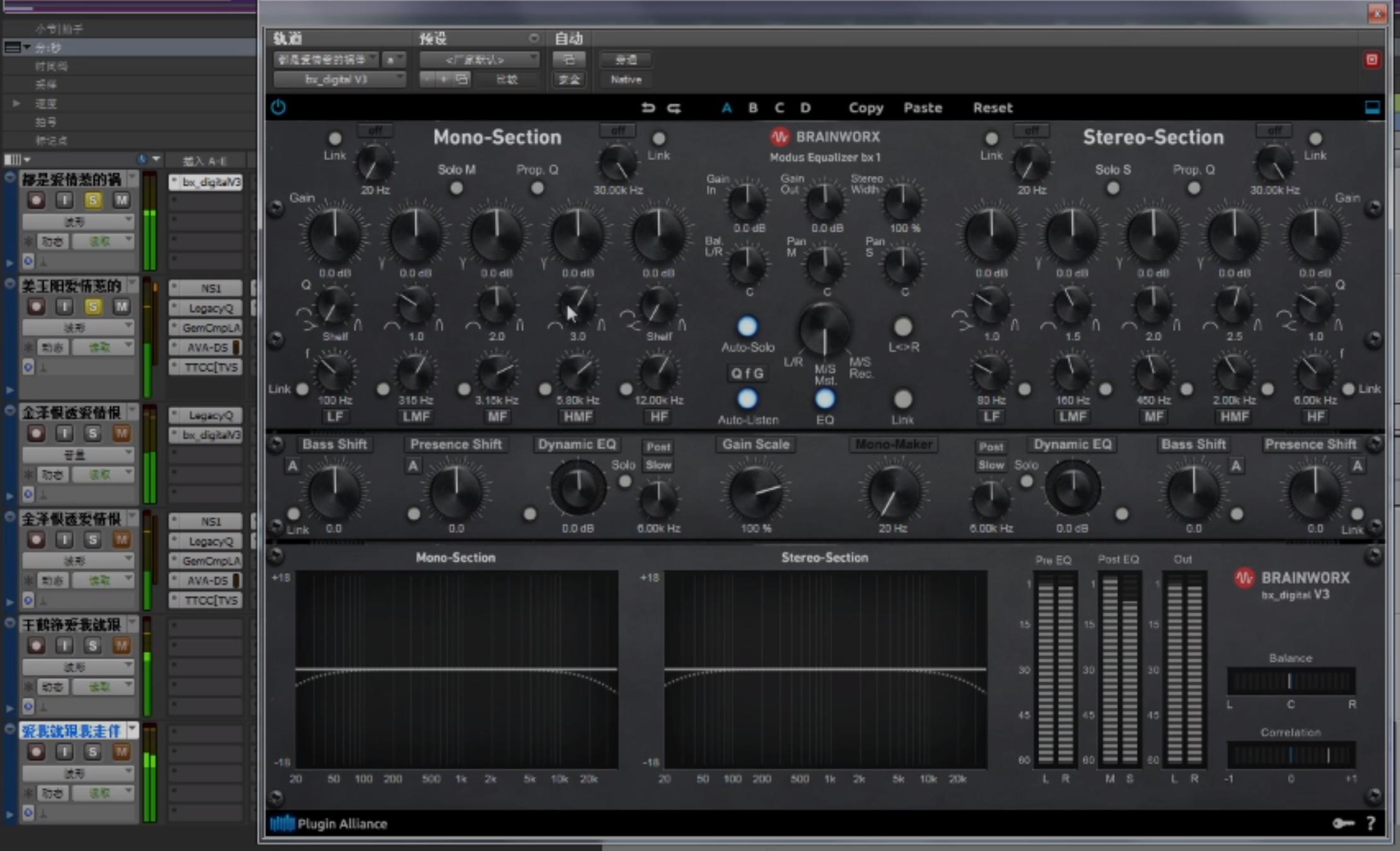
Task: Toggle the Auto-Listen button
Action: pos(747,399)
